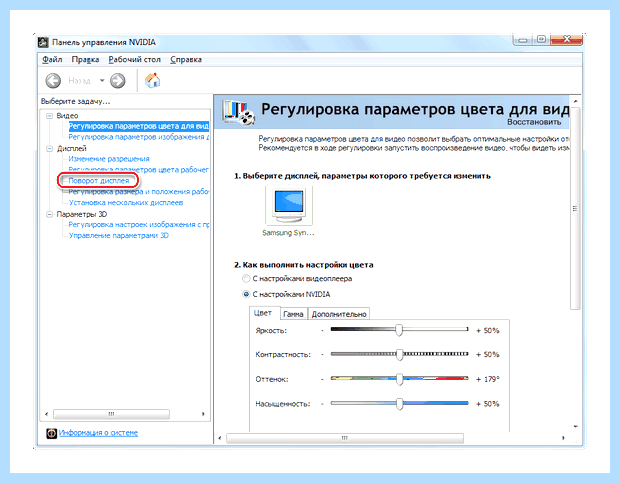The height and width of the screenshot is (483, 620).
Task: Switch to the Дополнительно tab
Action: [339, 314]
